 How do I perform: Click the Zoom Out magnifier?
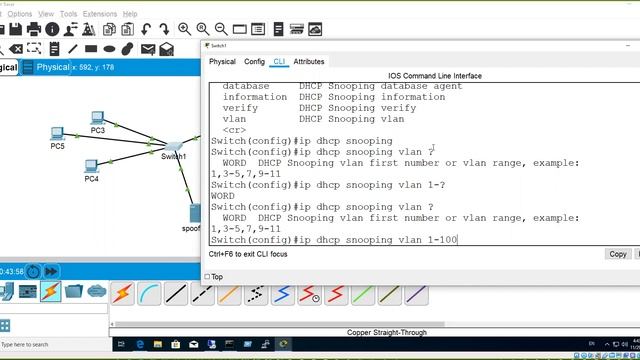(x=221, y=29)
